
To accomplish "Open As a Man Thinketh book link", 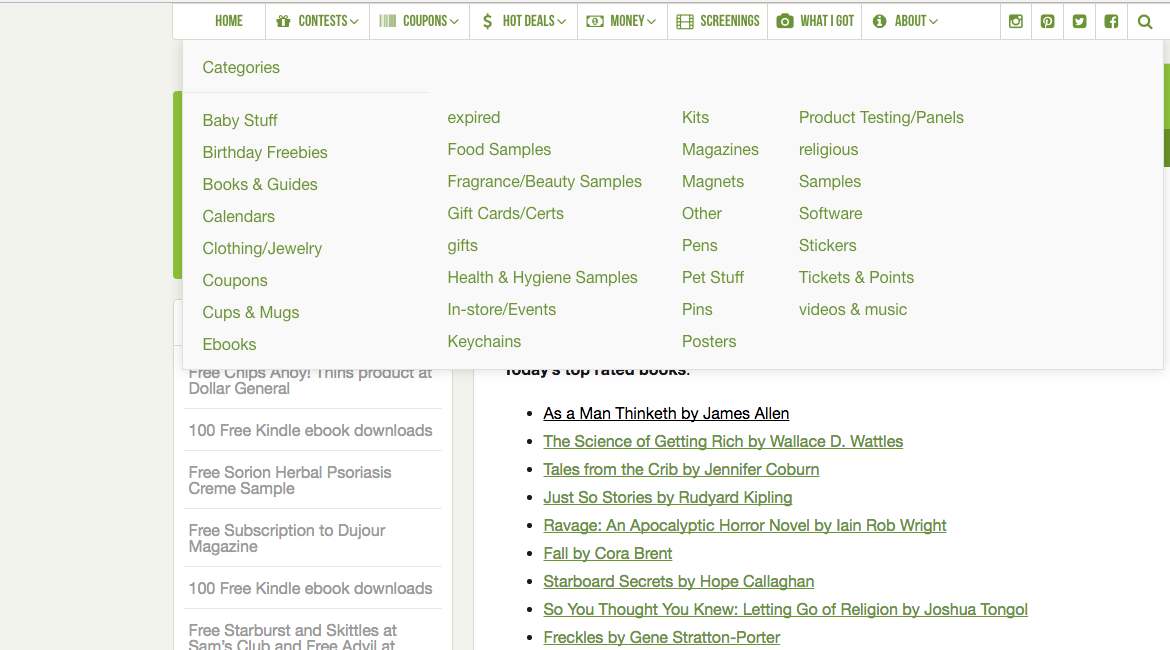I will tap(666, 413).
